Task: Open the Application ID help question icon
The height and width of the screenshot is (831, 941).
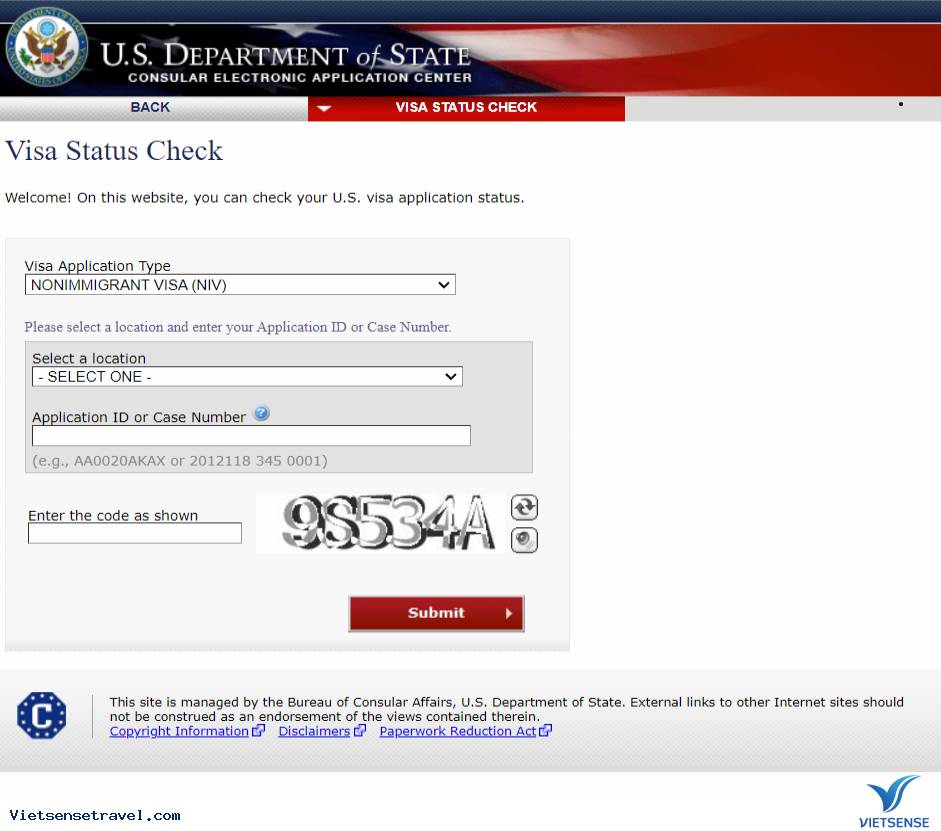Action: click(262, 413)
